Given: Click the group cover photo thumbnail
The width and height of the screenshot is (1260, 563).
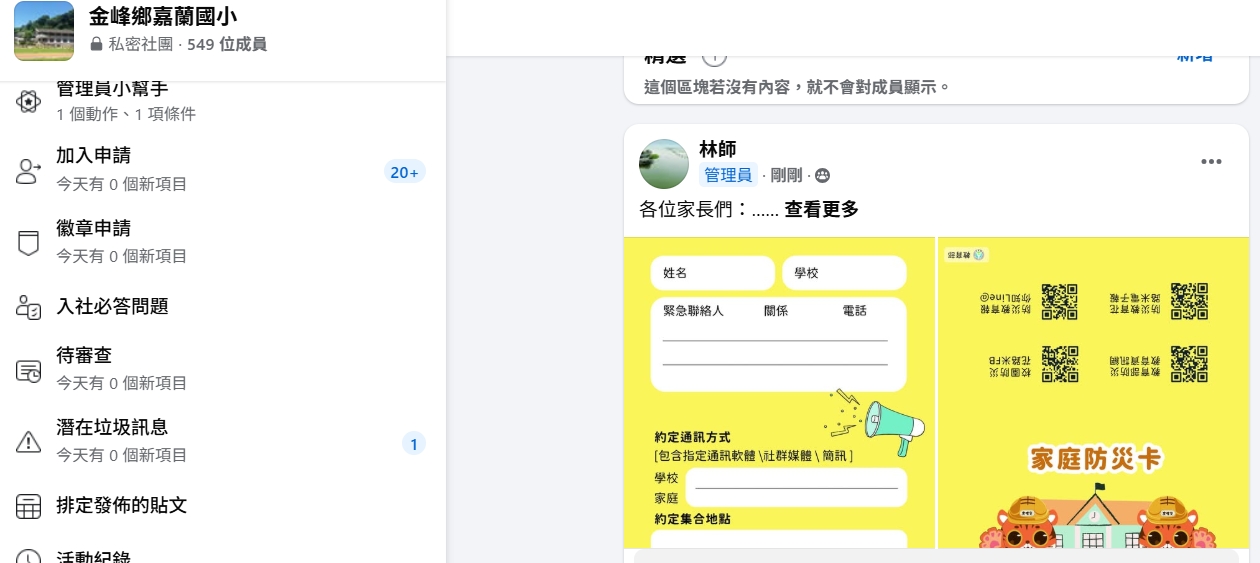Looking at the screenshot, I should coord(44,31).
